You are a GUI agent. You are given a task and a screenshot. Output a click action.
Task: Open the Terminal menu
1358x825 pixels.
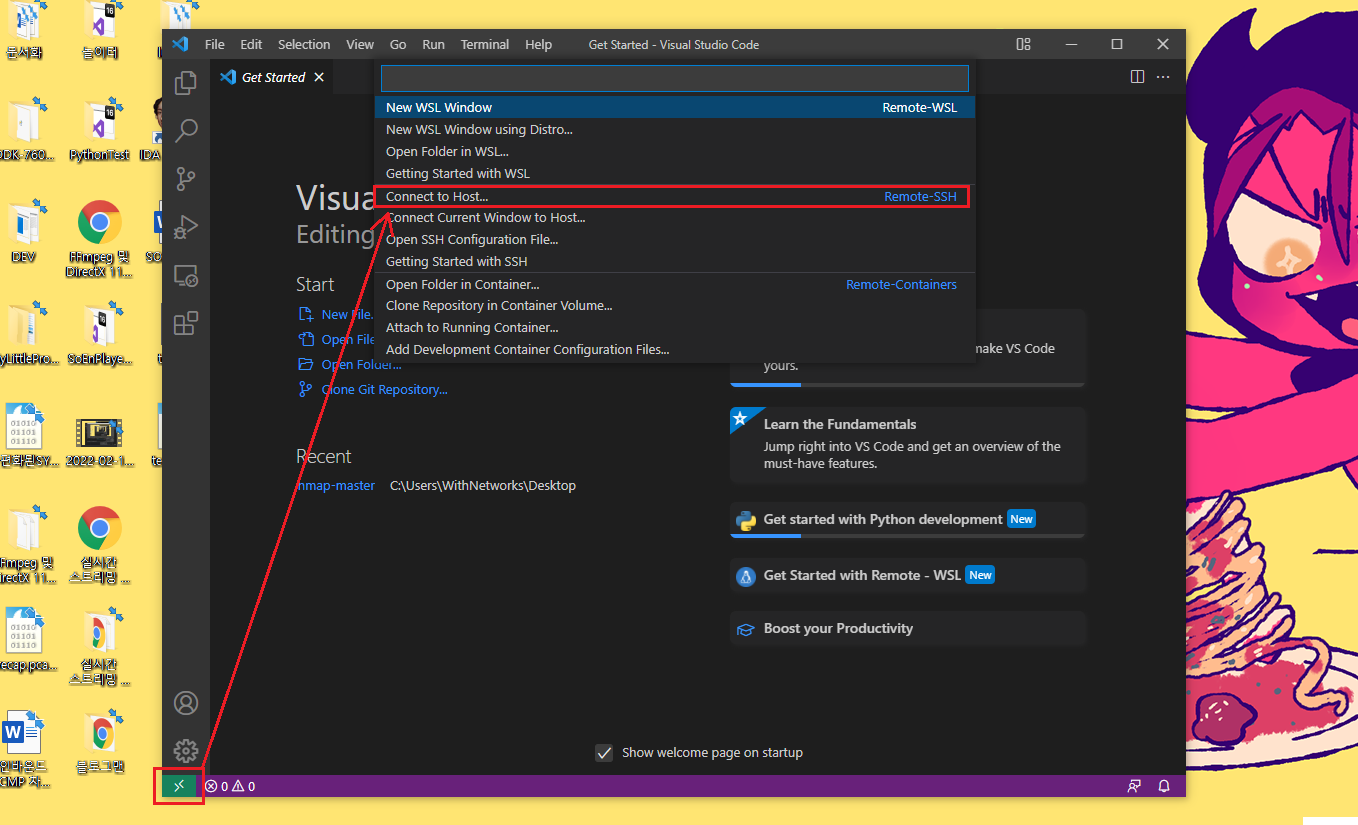pyautogui.click(x=485, y=44)
